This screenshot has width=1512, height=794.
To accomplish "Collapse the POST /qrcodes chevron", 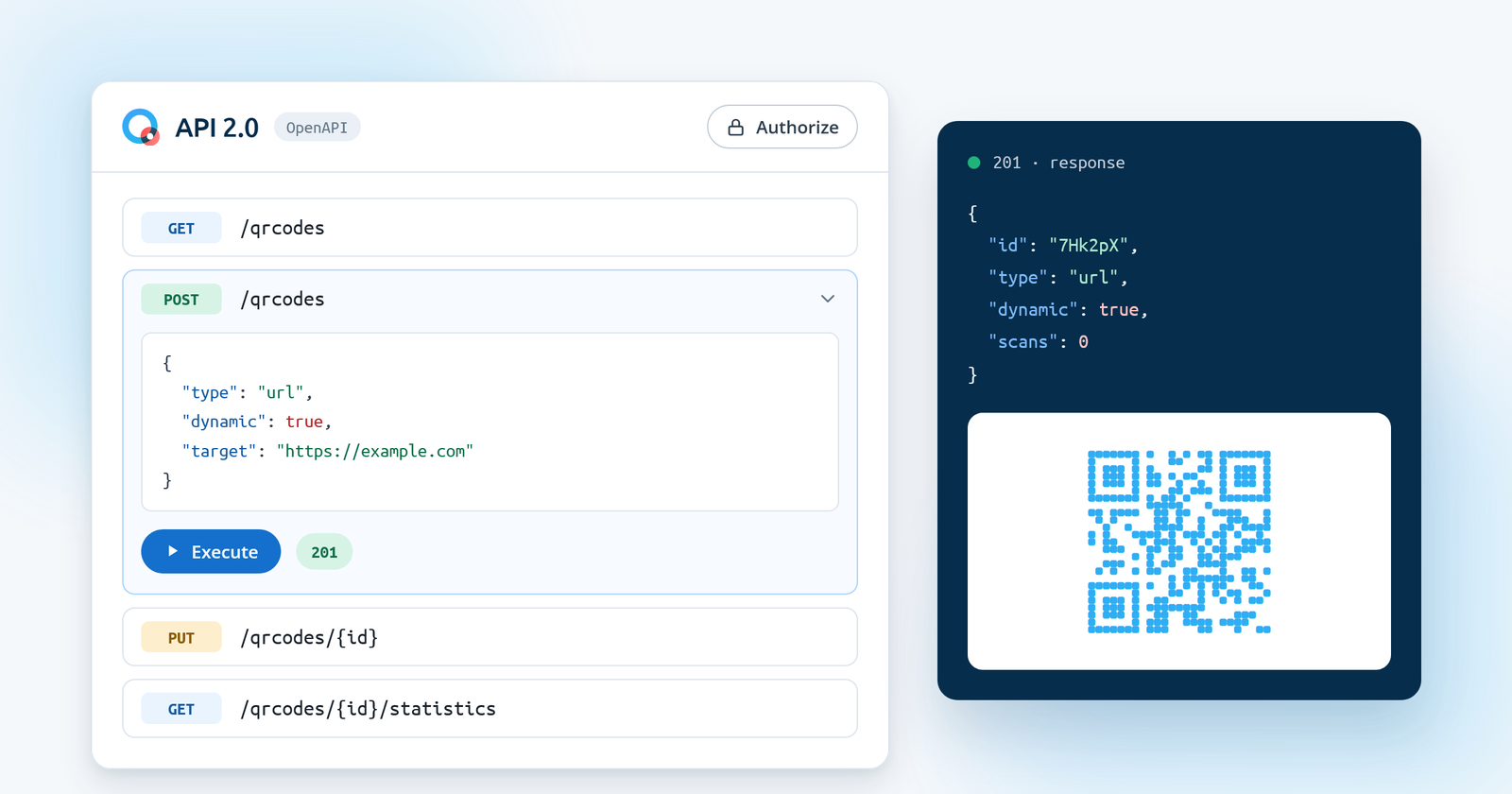I will (828, 299).
